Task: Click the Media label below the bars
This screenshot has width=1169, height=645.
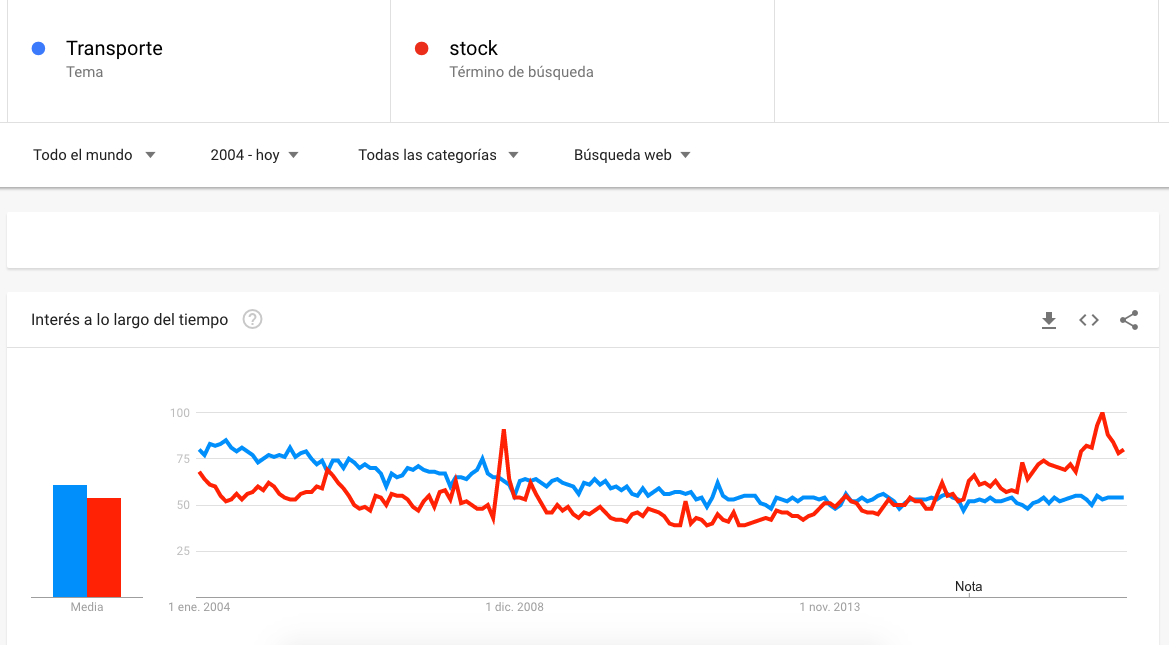Action: tap(86, 606)
